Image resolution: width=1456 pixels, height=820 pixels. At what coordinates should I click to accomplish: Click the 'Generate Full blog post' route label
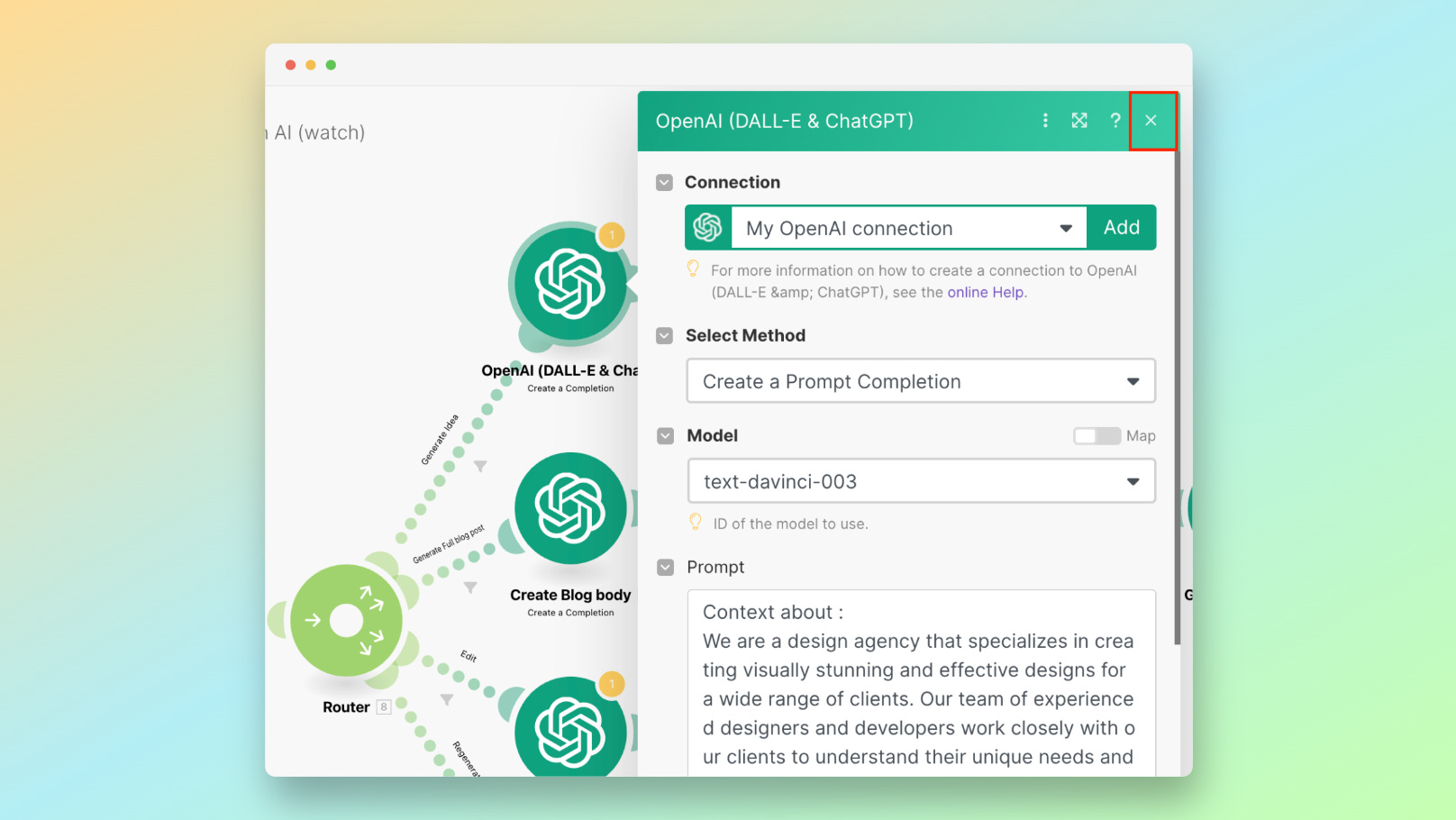click(x=449, y=544)
